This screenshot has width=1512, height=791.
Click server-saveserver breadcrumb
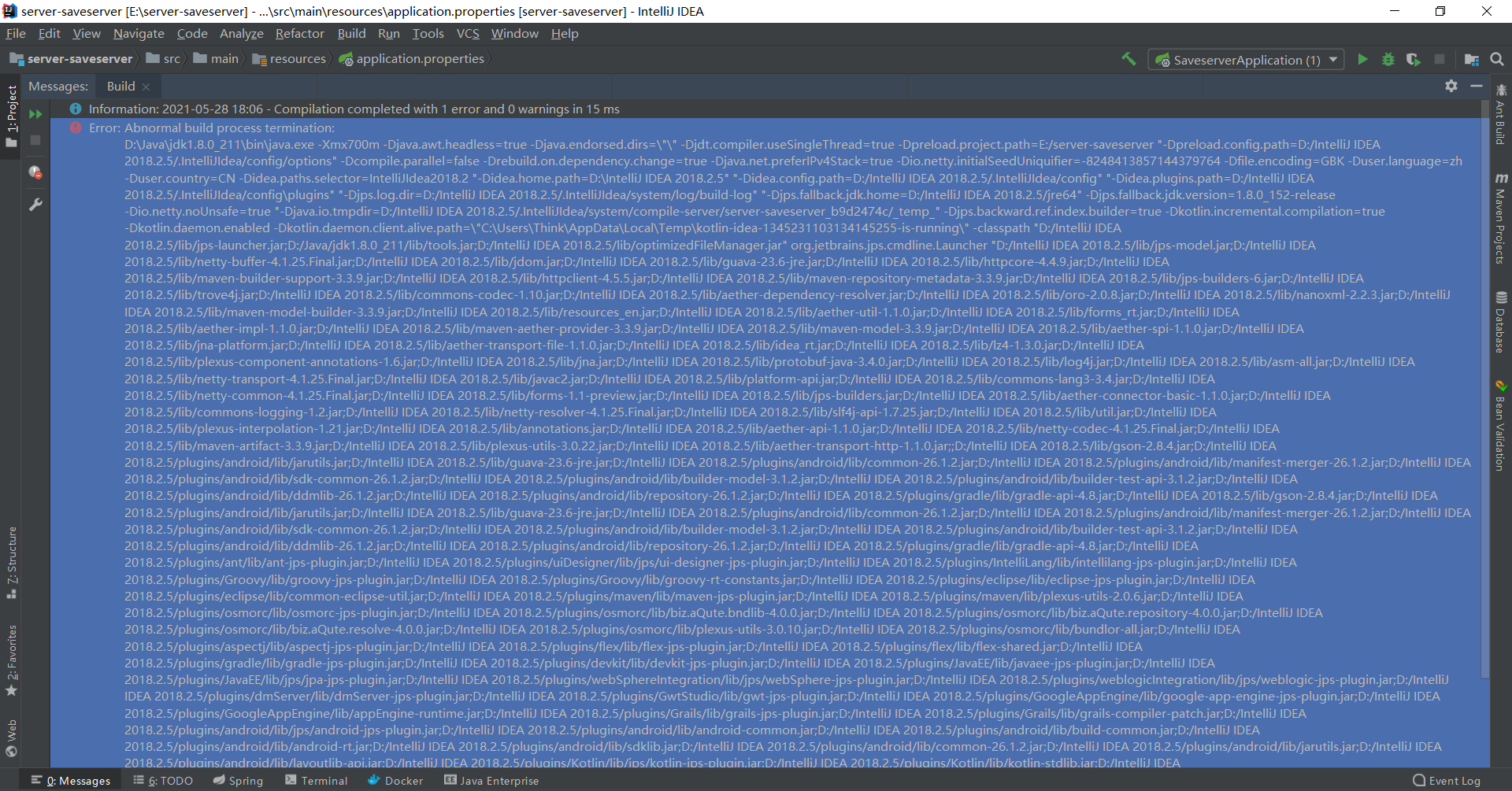click(x=71, y=59)
